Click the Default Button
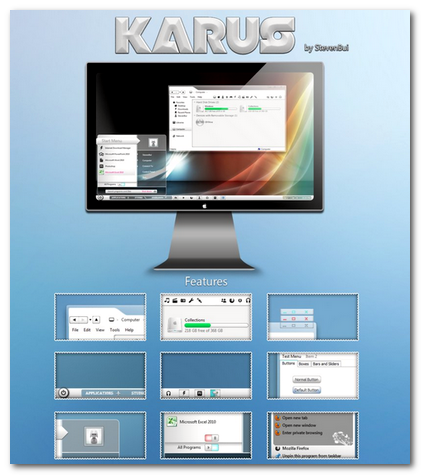Screen dimensions: 421x475 [307, 390]
